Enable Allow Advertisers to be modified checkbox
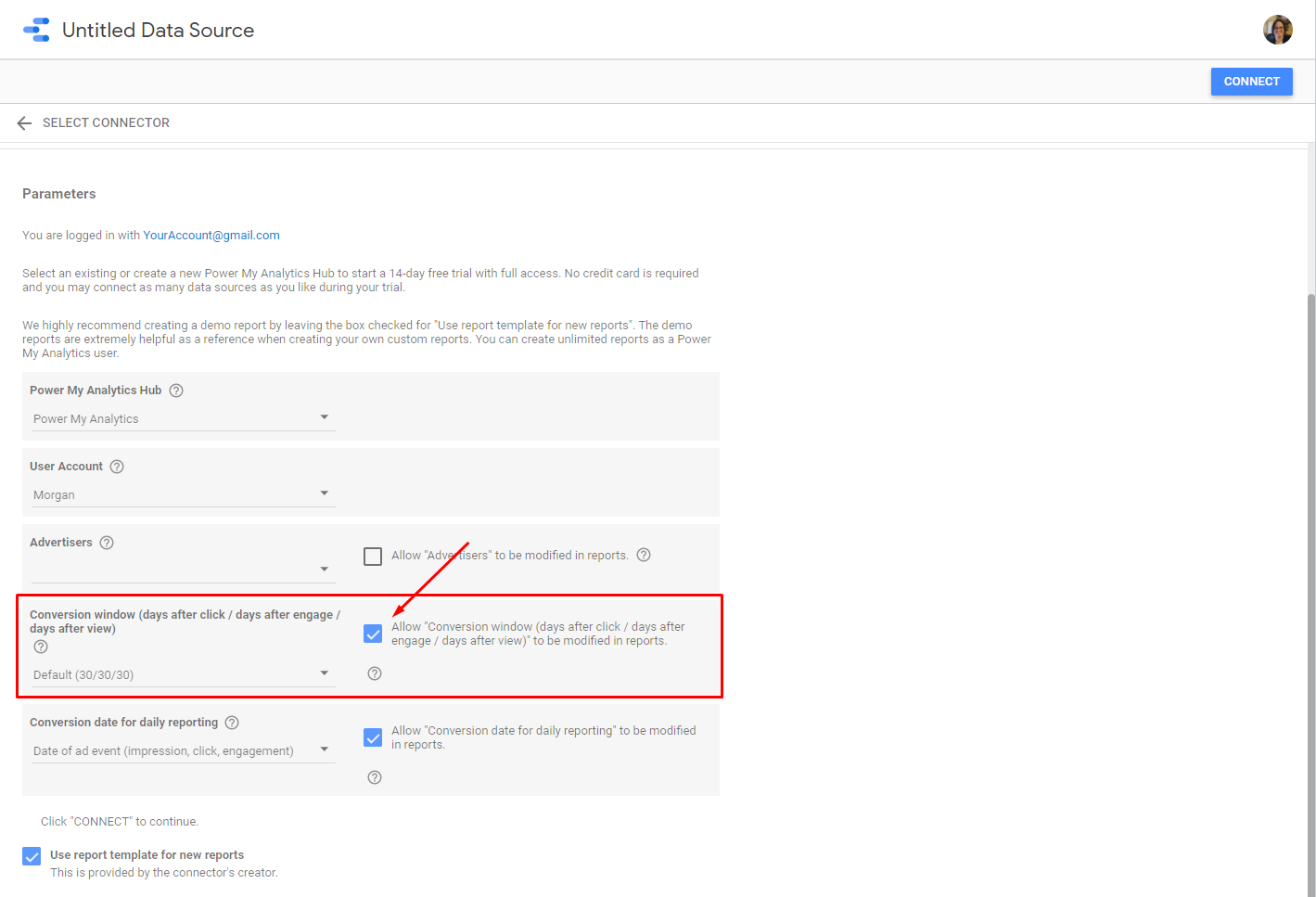 click(x=373, y=557)
